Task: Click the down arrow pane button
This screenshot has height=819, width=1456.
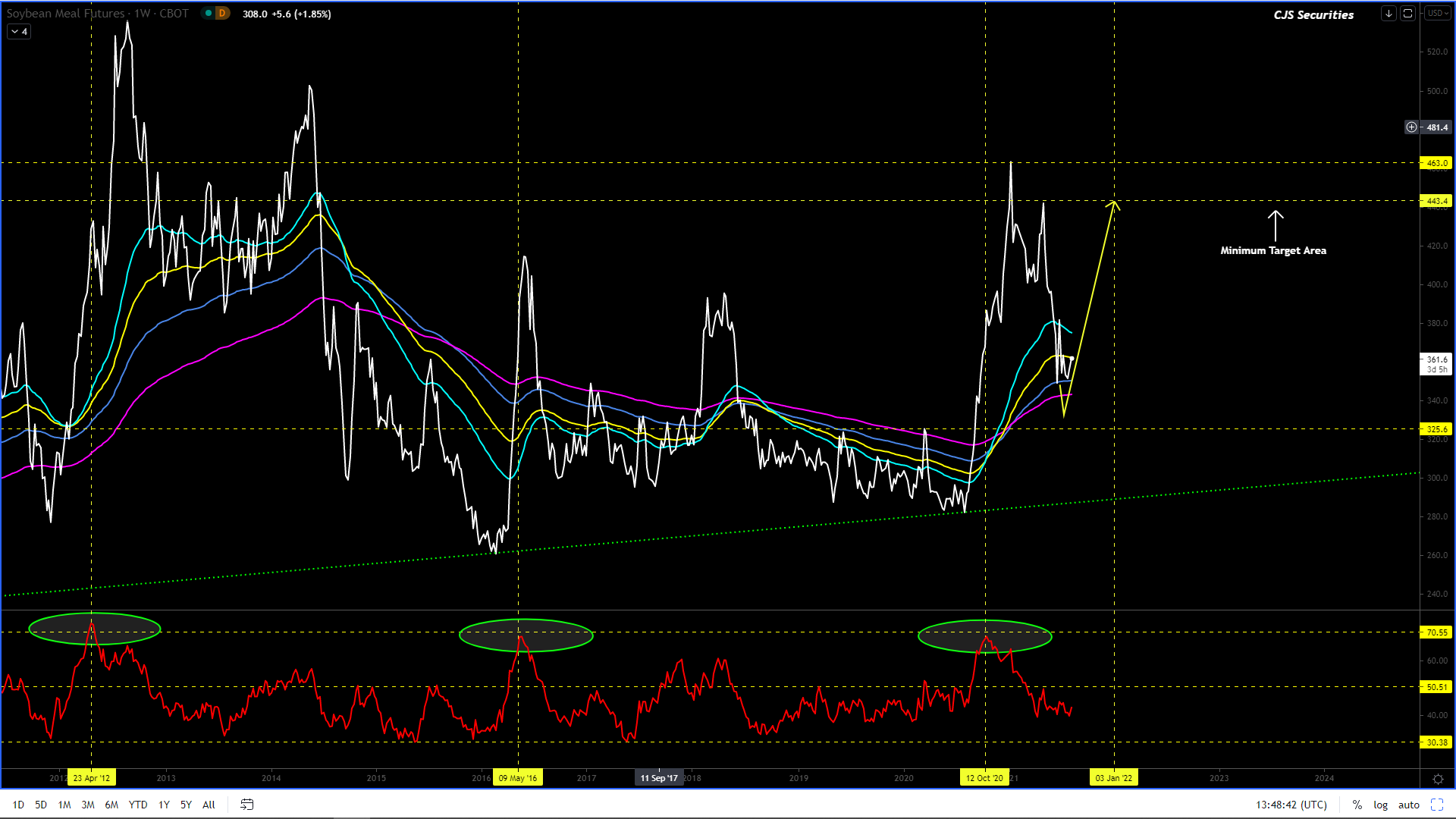Action: click(1389, 14)
